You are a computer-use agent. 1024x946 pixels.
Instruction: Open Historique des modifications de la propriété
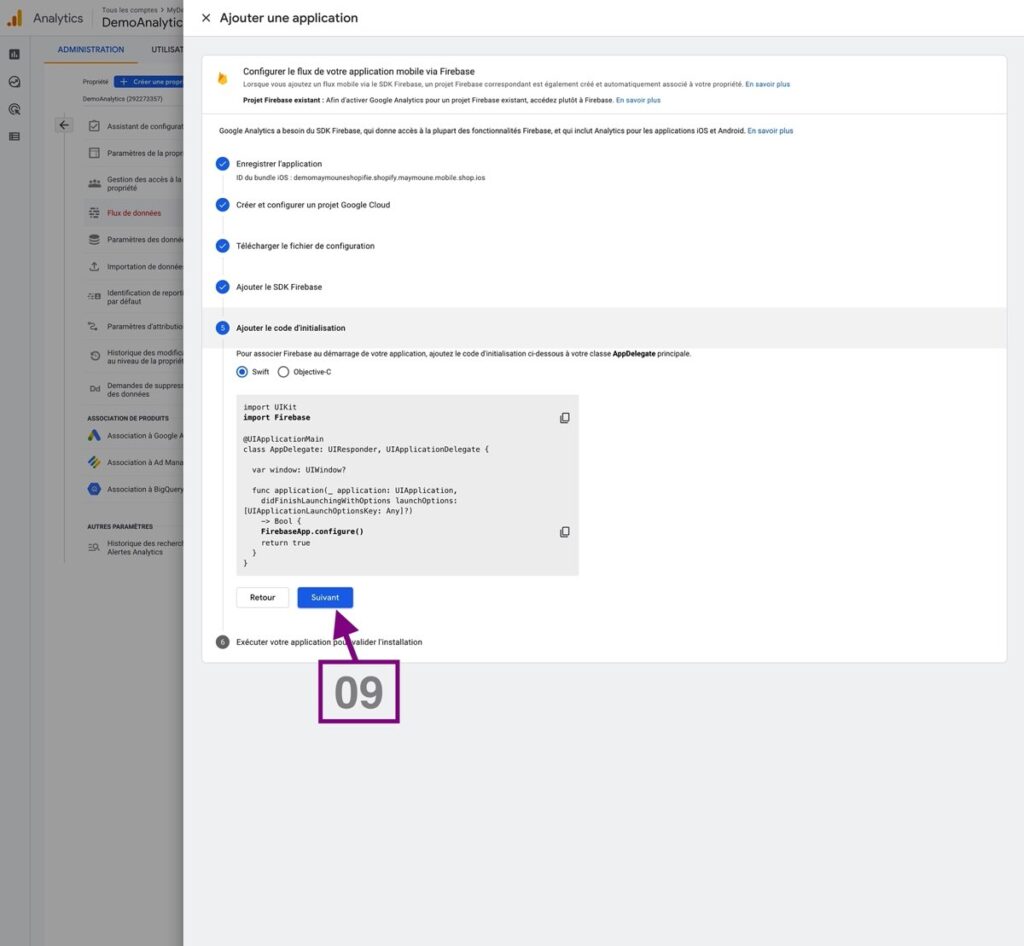[135, 356]
